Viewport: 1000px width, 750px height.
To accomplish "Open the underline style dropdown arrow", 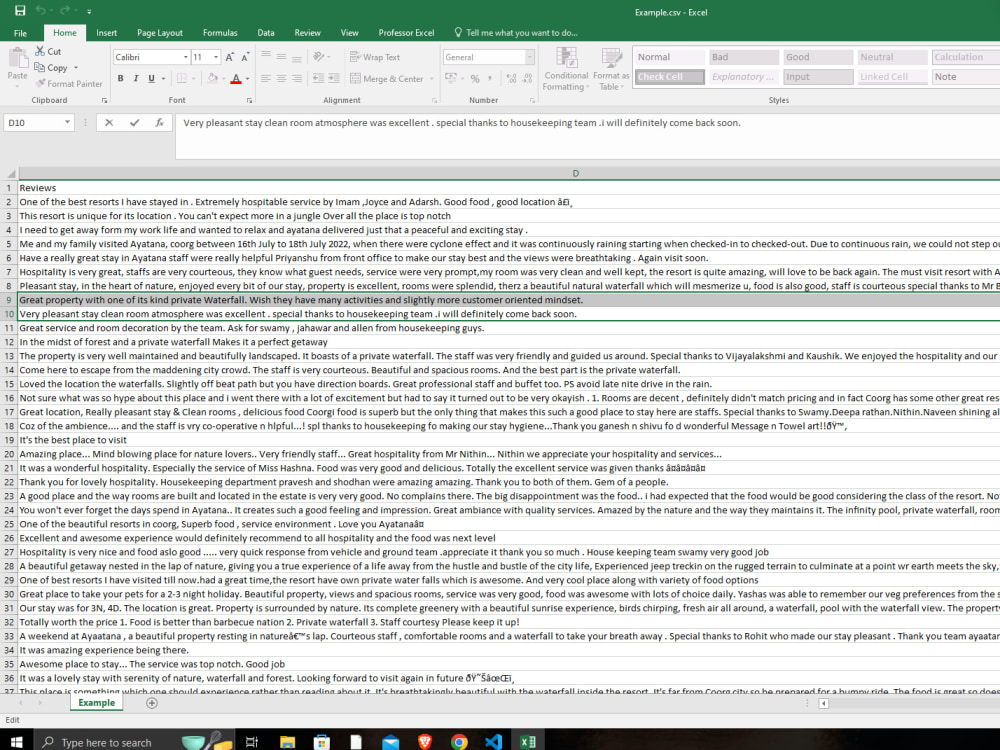I will pos(164,78).
